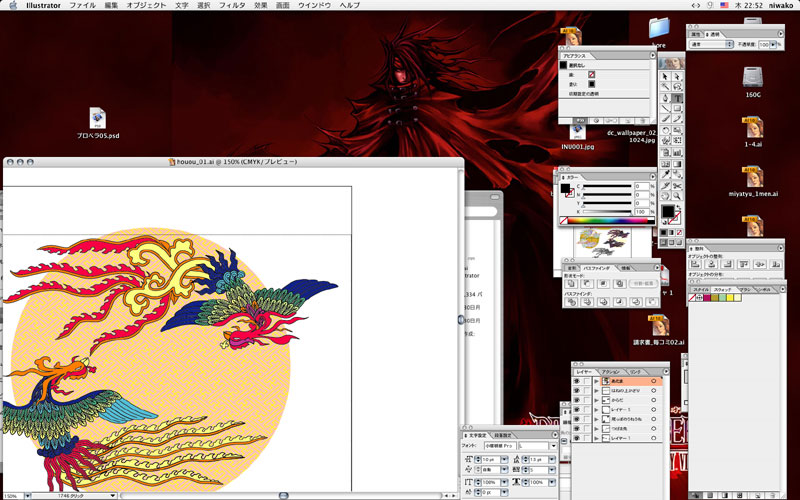The height and width of the screenshot is (500, 800).
Task: Toggle lock box for the あたま layer
Action: click(x=587, y=381)
